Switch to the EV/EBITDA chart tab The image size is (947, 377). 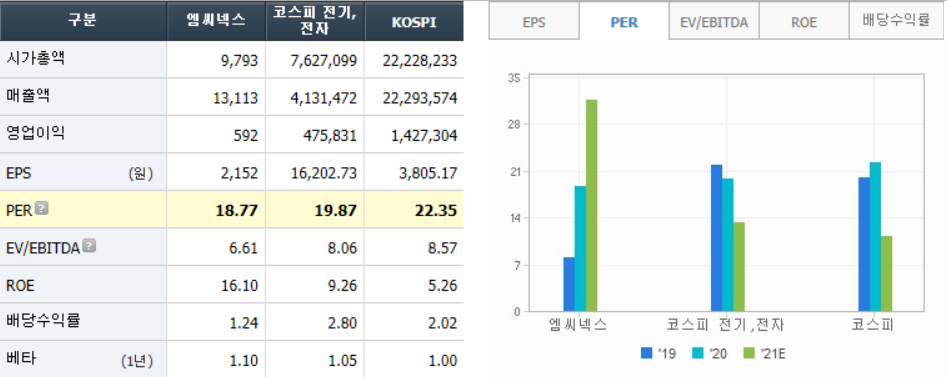point(714,22)
